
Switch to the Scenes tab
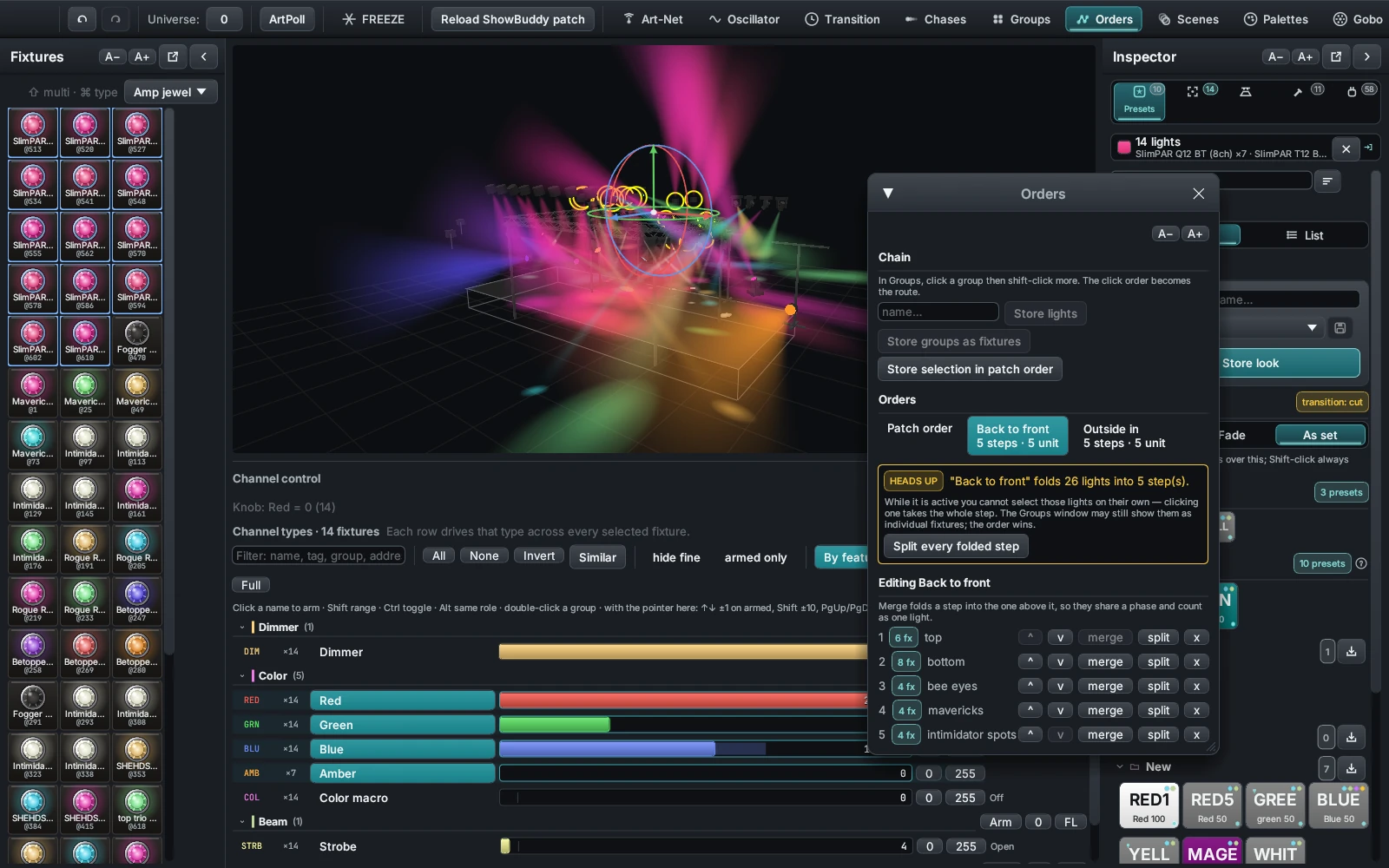coord(1188,19)
